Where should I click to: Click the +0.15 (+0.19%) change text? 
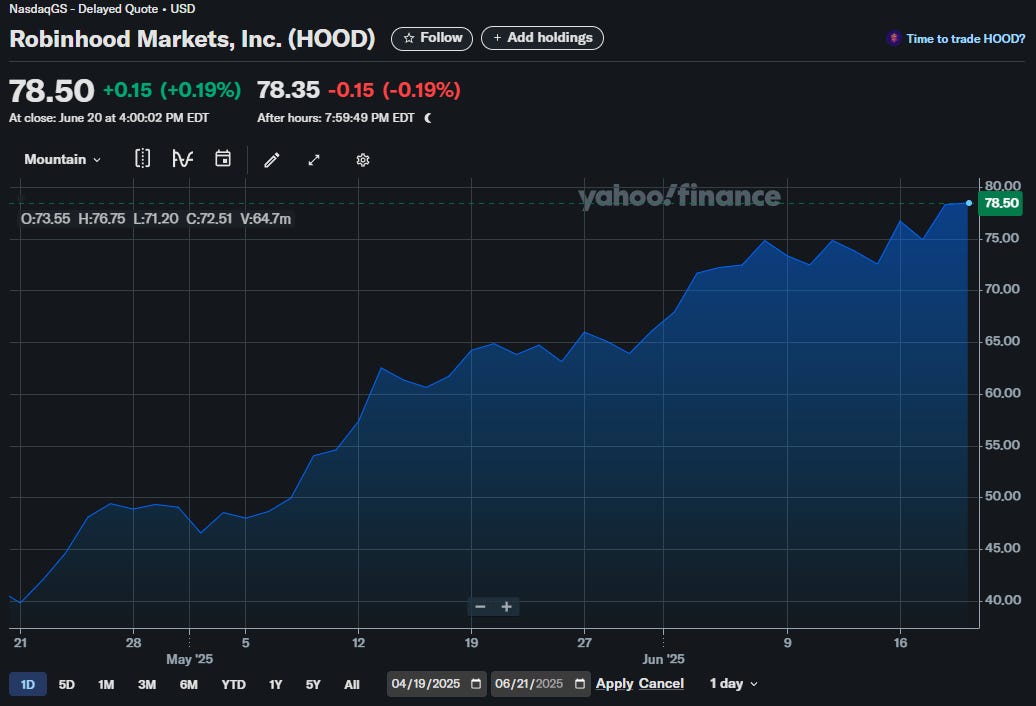[x=172, y=90]
